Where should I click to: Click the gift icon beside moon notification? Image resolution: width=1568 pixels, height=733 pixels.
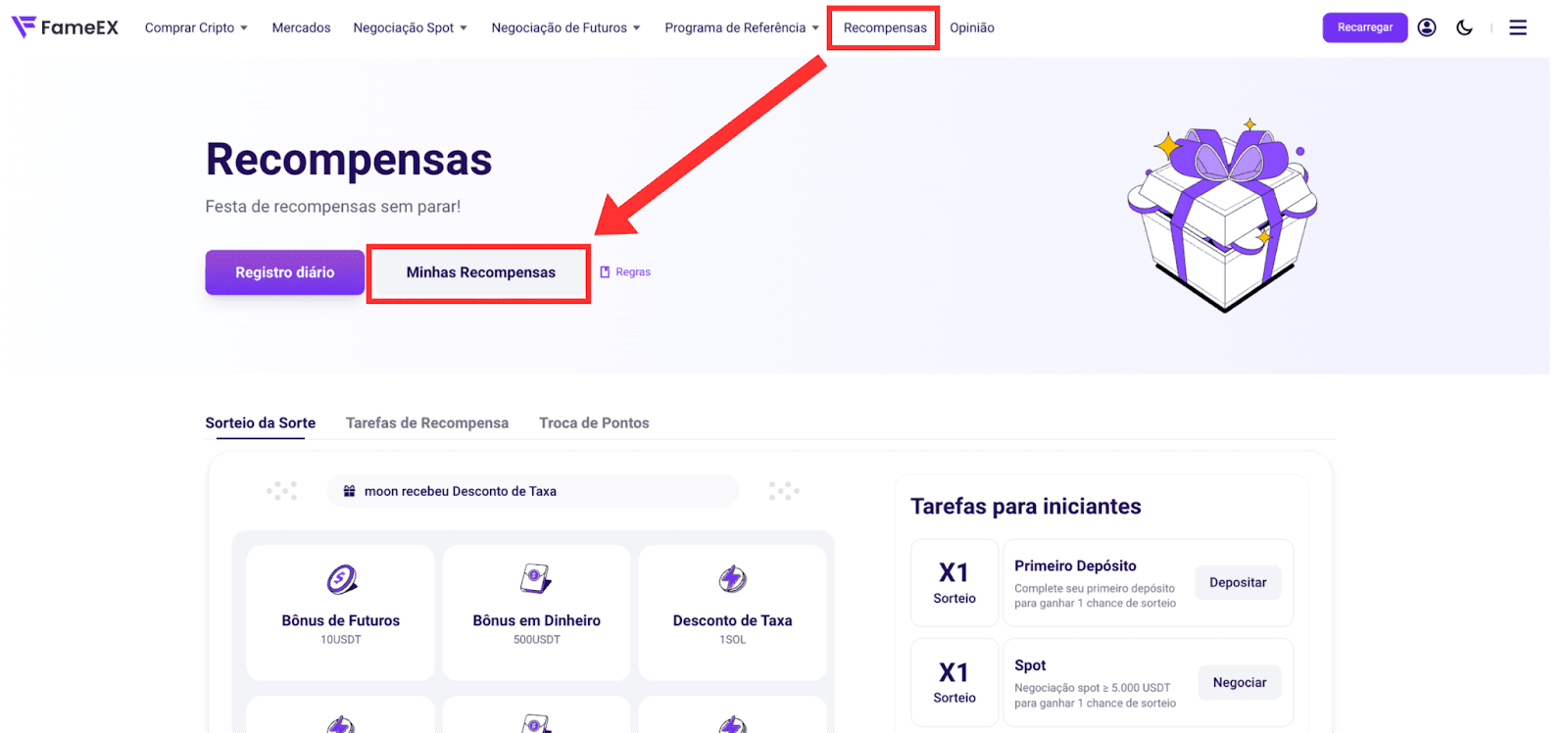click(x=349, y=491)
